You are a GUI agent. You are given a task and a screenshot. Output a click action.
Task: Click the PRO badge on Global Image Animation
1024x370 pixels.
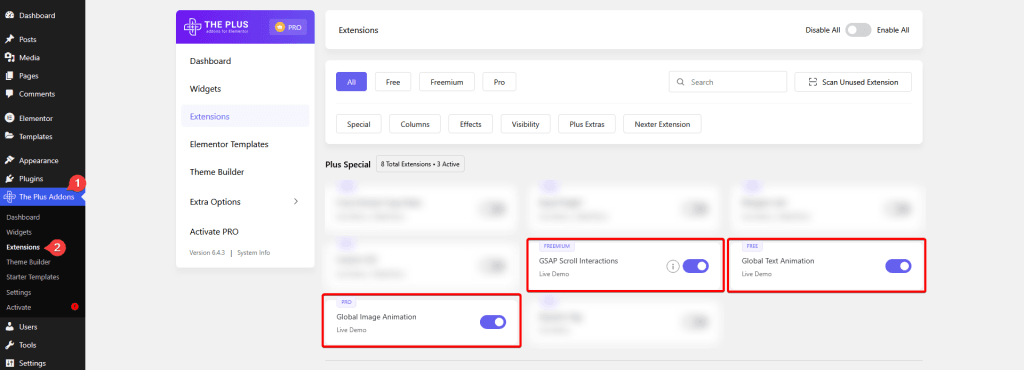click(345, 302)
